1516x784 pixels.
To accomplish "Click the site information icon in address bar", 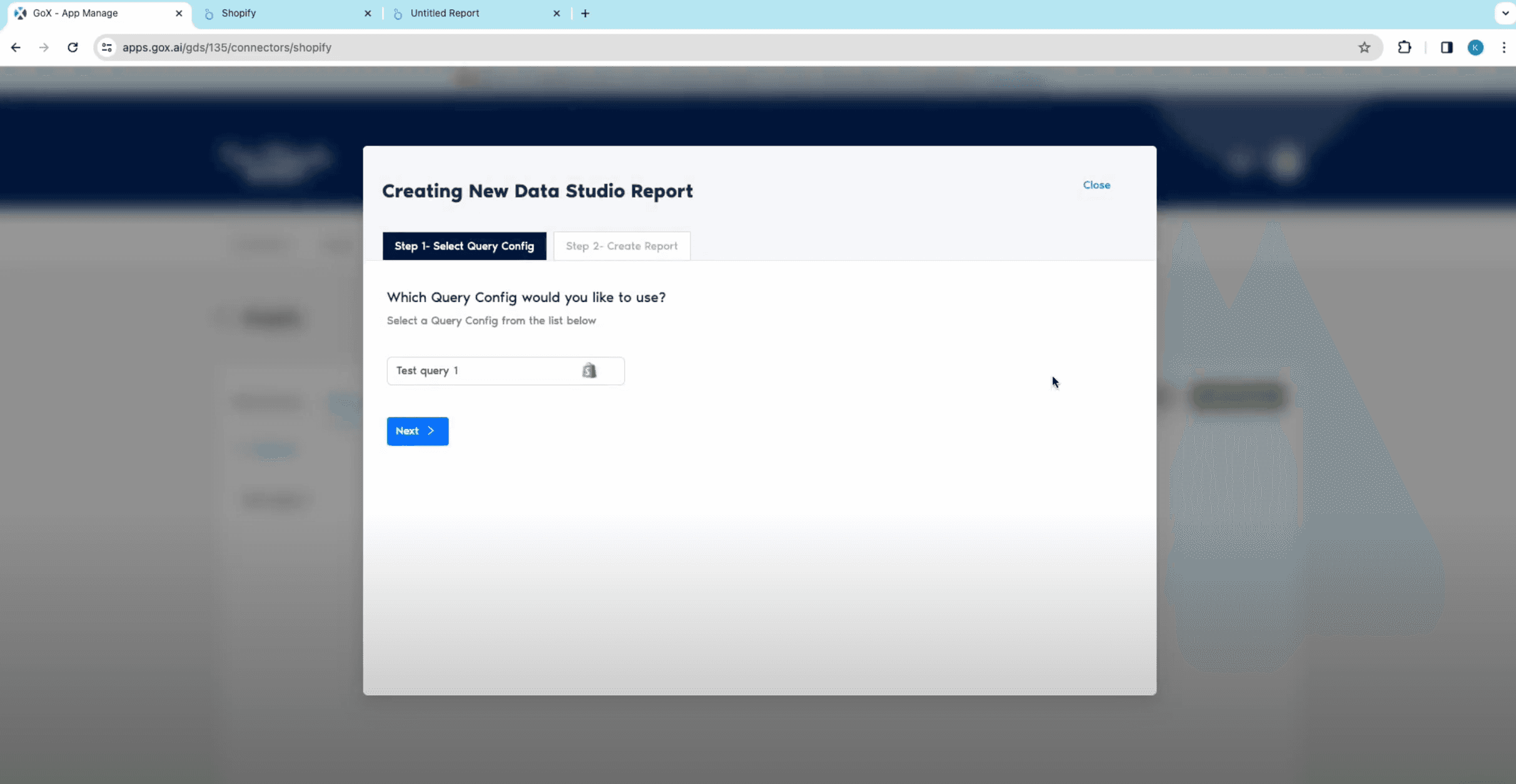I will (x=107, y=48).
